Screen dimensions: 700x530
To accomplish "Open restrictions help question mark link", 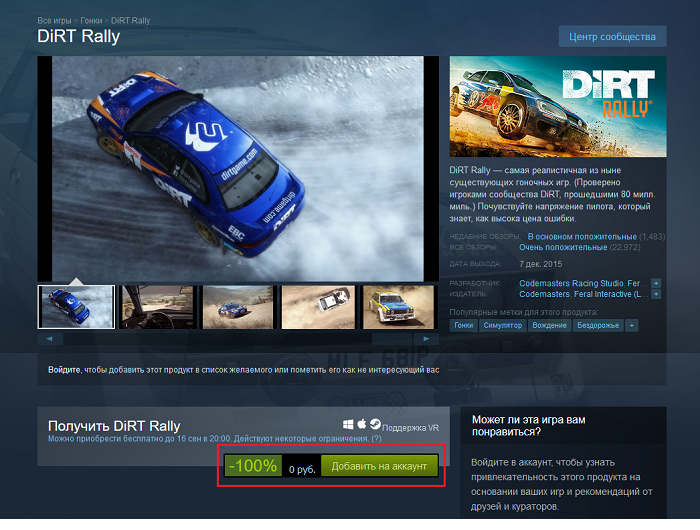I will pos(376,438).
